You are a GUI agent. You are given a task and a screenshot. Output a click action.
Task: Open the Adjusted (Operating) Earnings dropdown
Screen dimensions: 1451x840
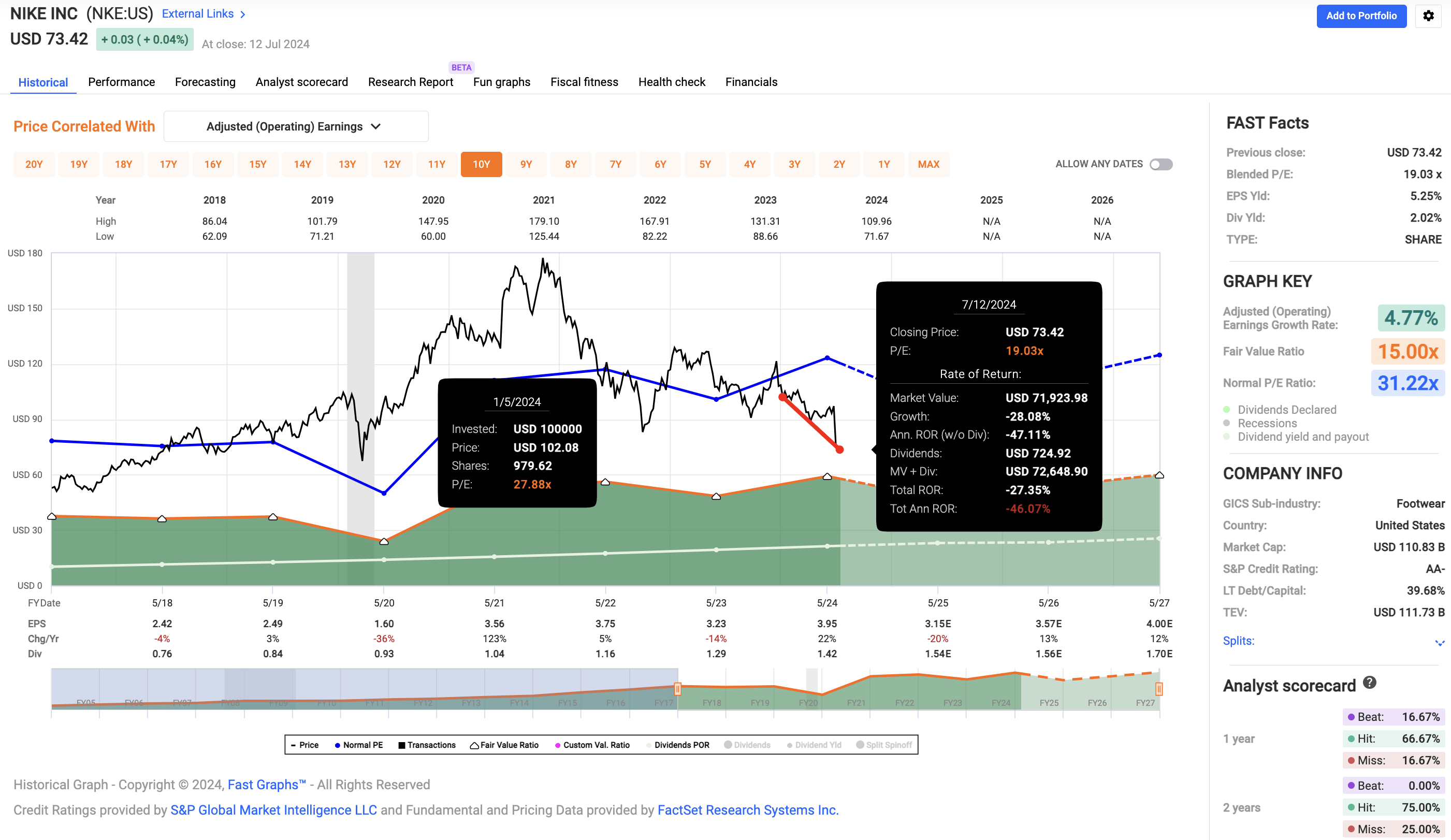click(296, 127)
